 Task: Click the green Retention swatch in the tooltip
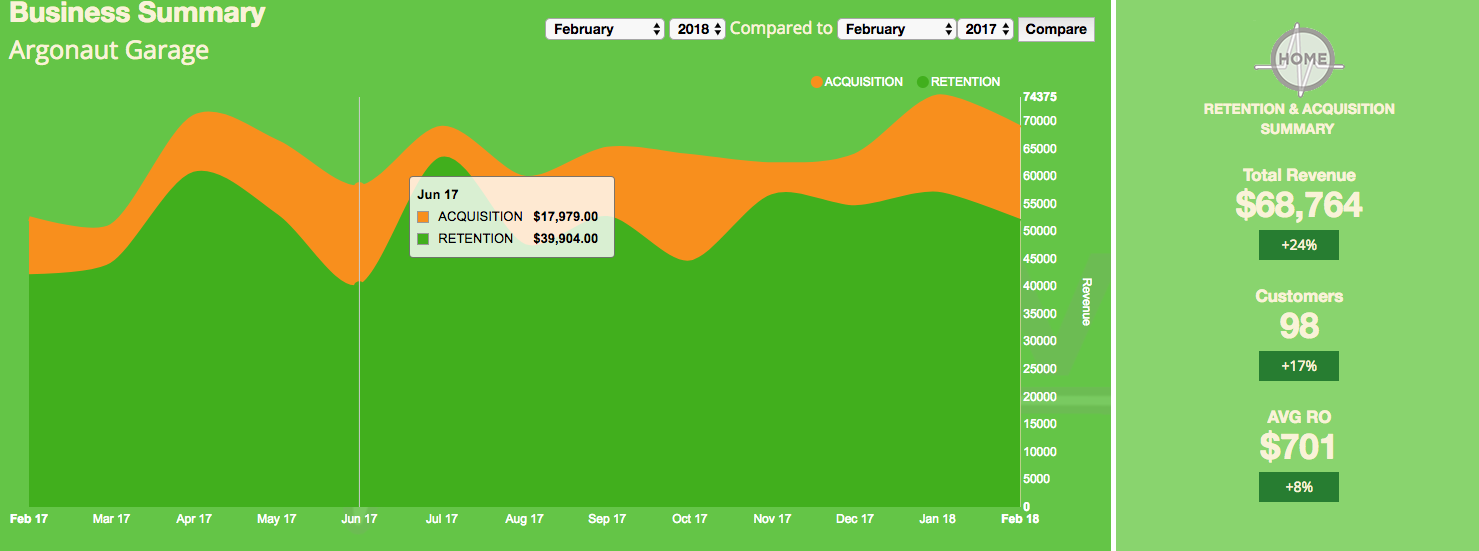(424, 239)
